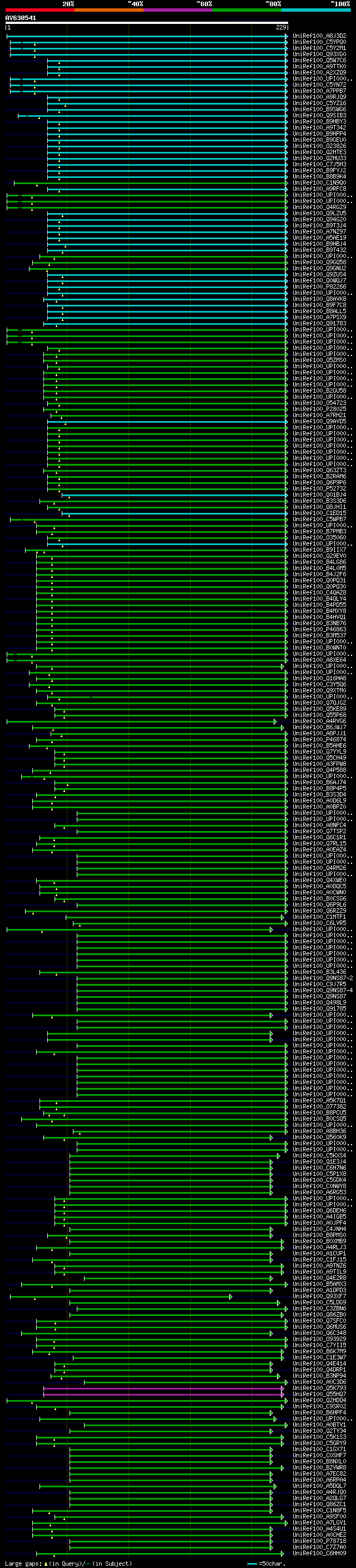Click the orange ~40% identity legend bar
This screenshot has height=1568, width=356.
[109, 10]
